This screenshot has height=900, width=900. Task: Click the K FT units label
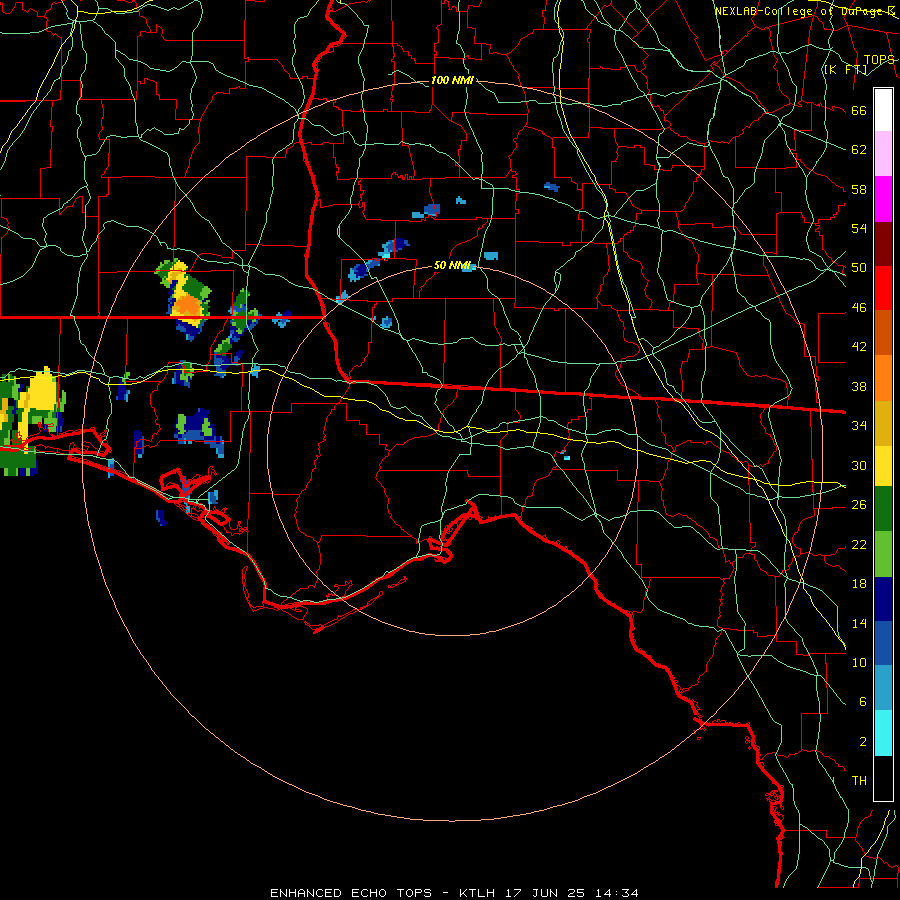[x=845, y=70]
